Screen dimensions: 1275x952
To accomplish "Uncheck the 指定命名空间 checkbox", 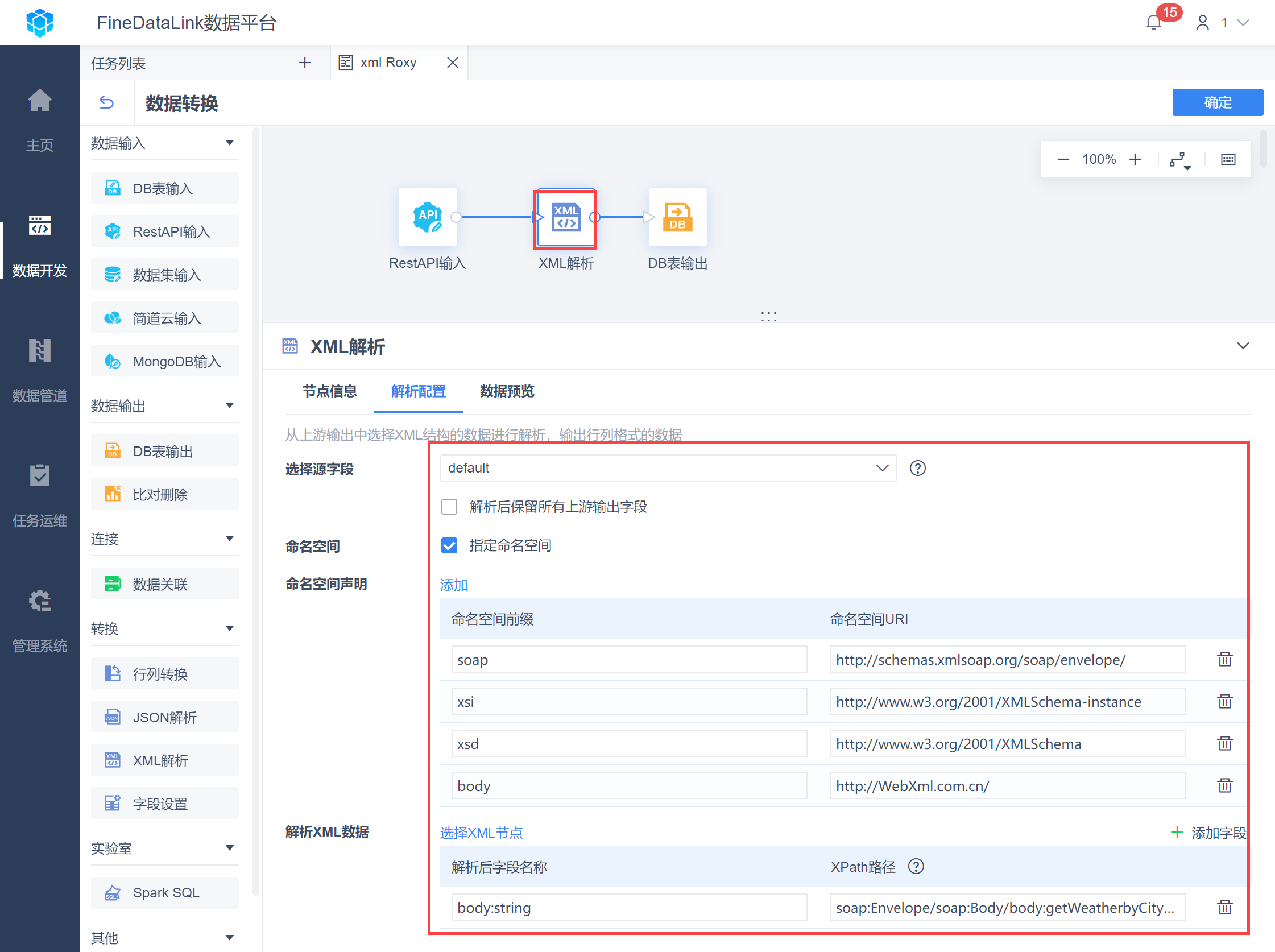I will pyautogui.click(x=449, y=545).
